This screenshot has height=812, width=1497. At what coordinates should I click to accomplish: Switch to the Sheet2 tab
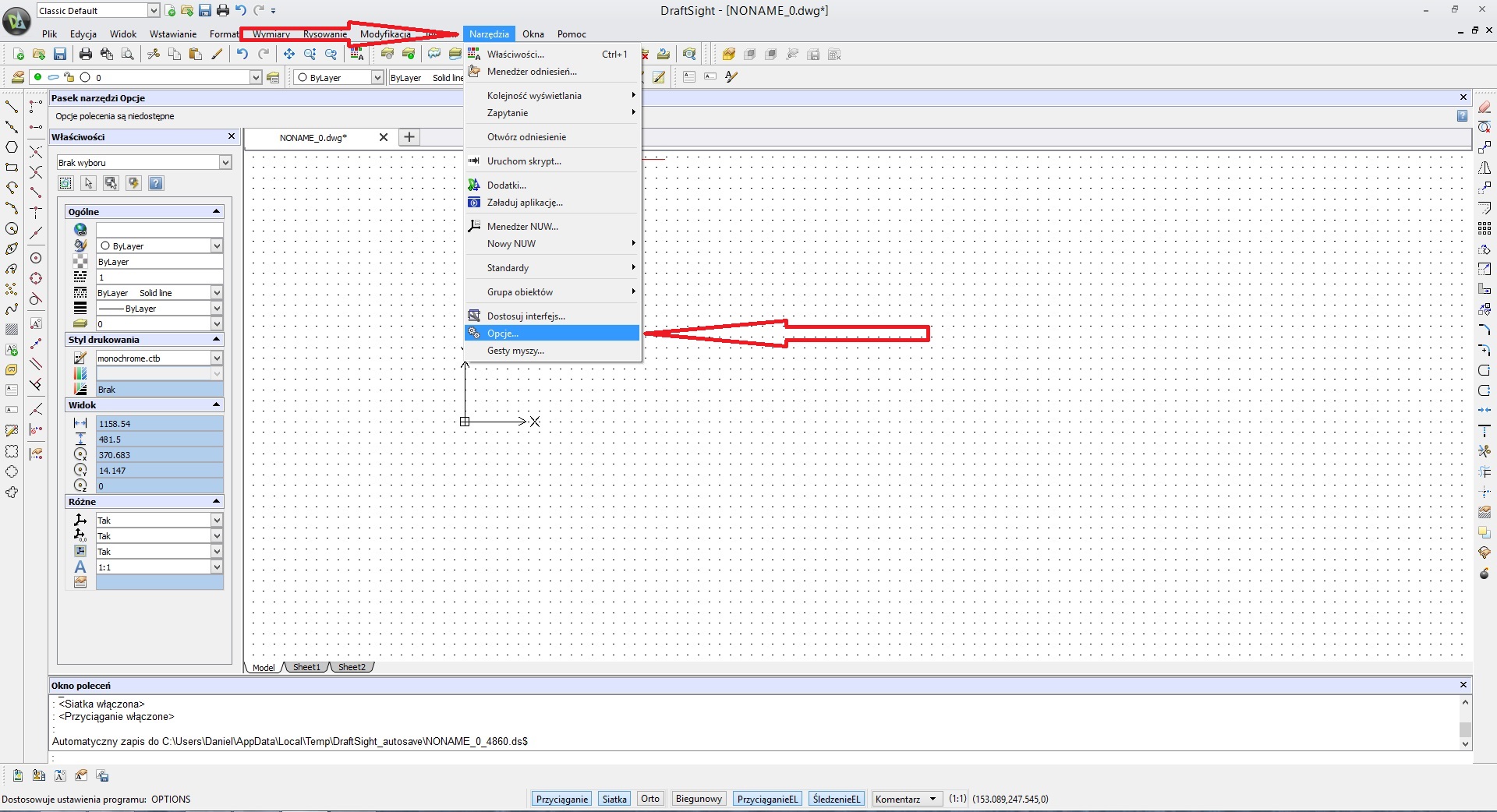[x=352, y=667]
